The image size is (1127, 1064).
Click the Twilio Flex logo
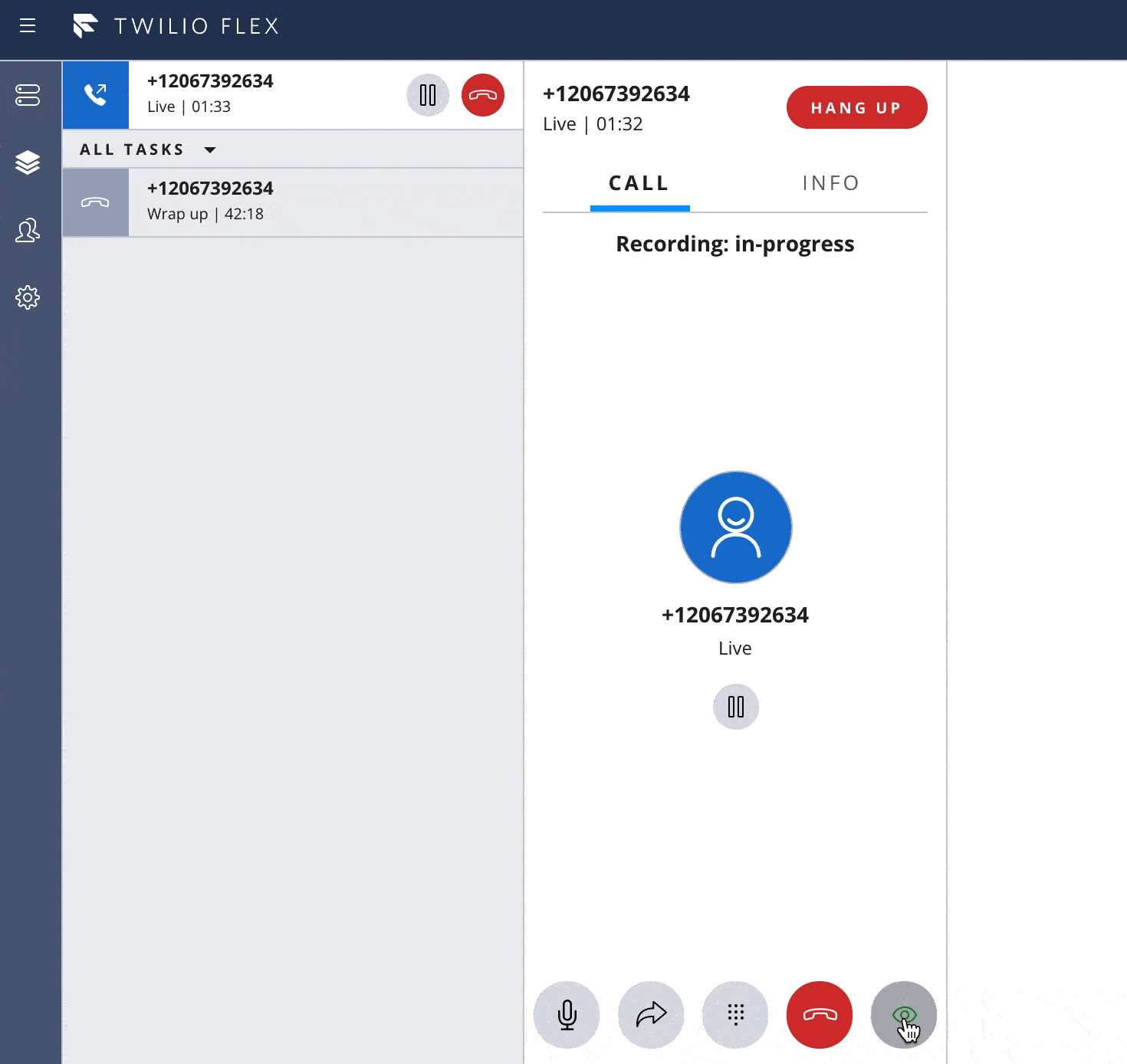[176, 26]
